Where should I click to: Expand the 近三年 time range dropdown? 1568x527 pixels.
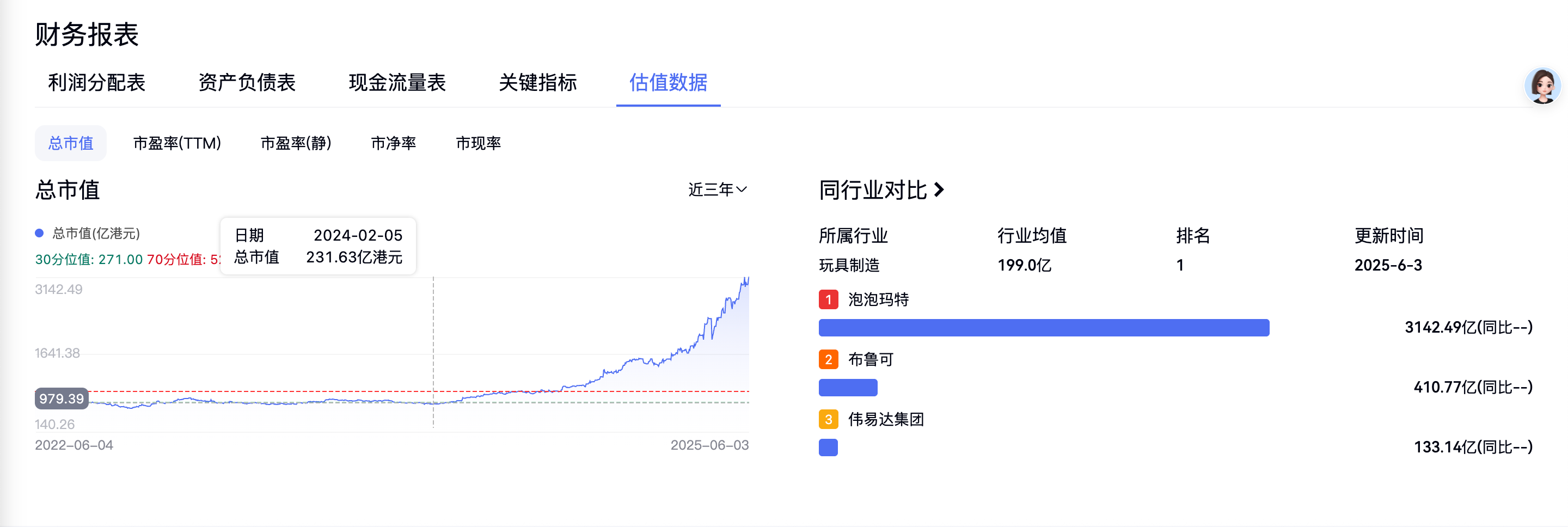[717, 190]
